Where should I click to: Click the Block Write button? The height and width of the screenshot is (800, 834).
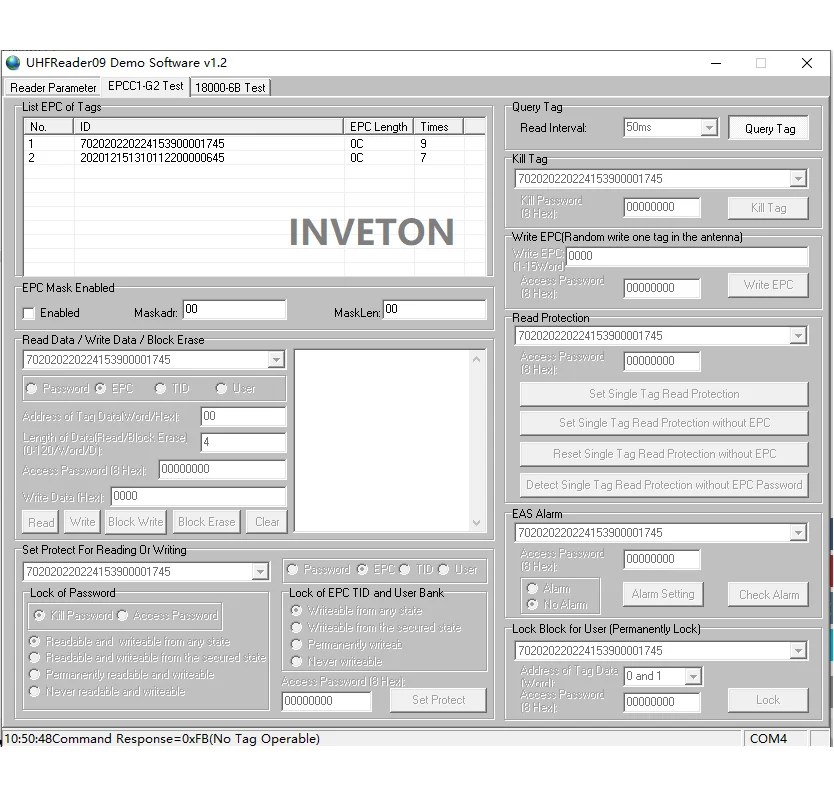pyautogui.click(x=136, y=522)
